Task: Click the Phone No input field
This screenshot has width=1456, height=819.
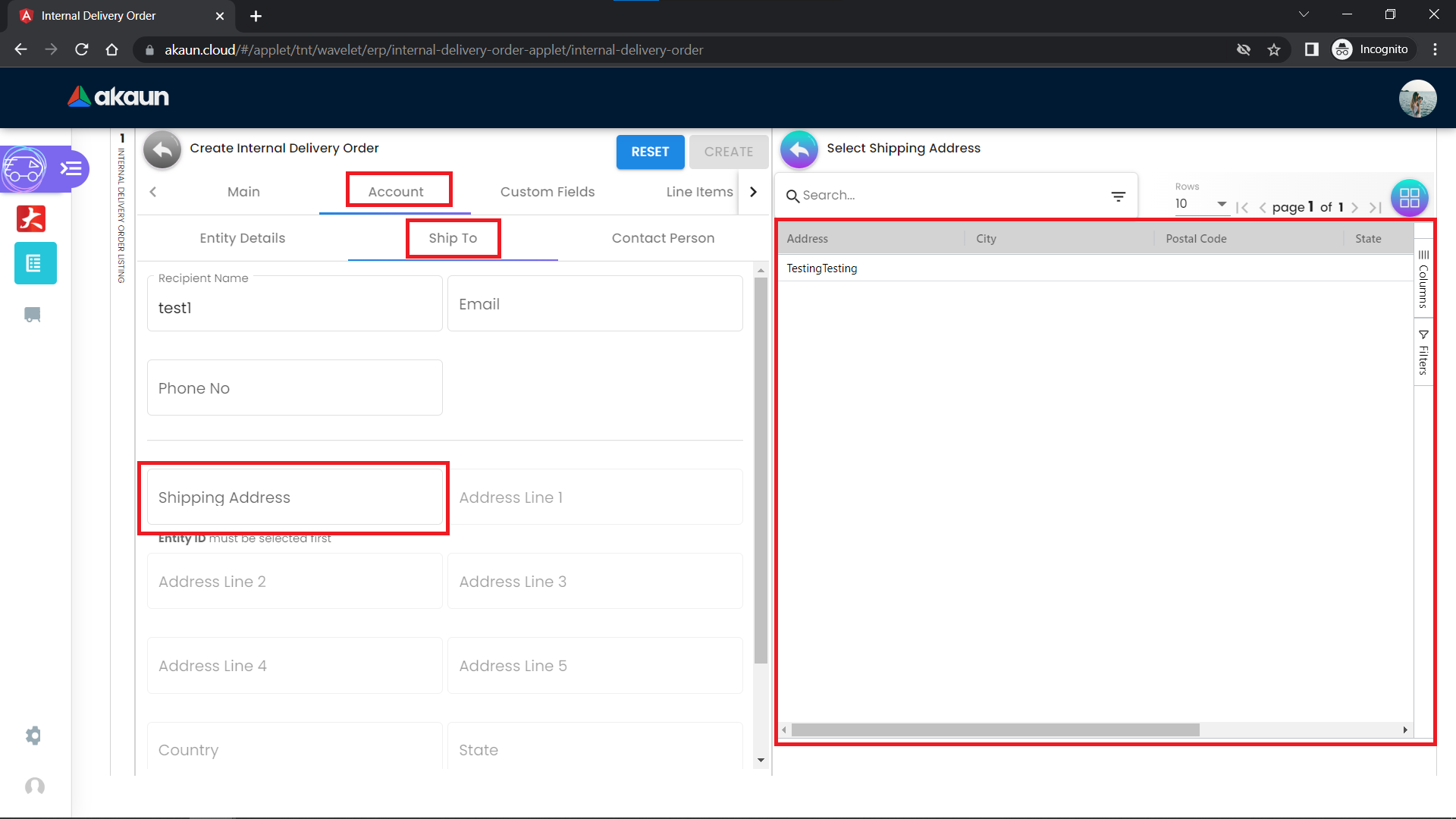Action: [294, 388]
